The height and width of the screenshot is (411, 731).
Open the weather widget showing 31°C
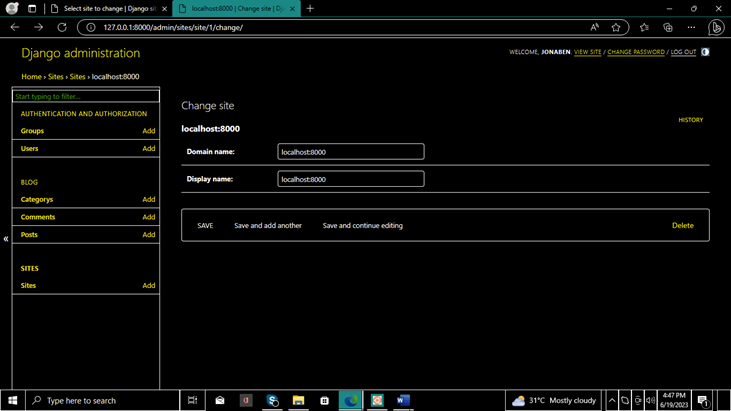point(553,400)
